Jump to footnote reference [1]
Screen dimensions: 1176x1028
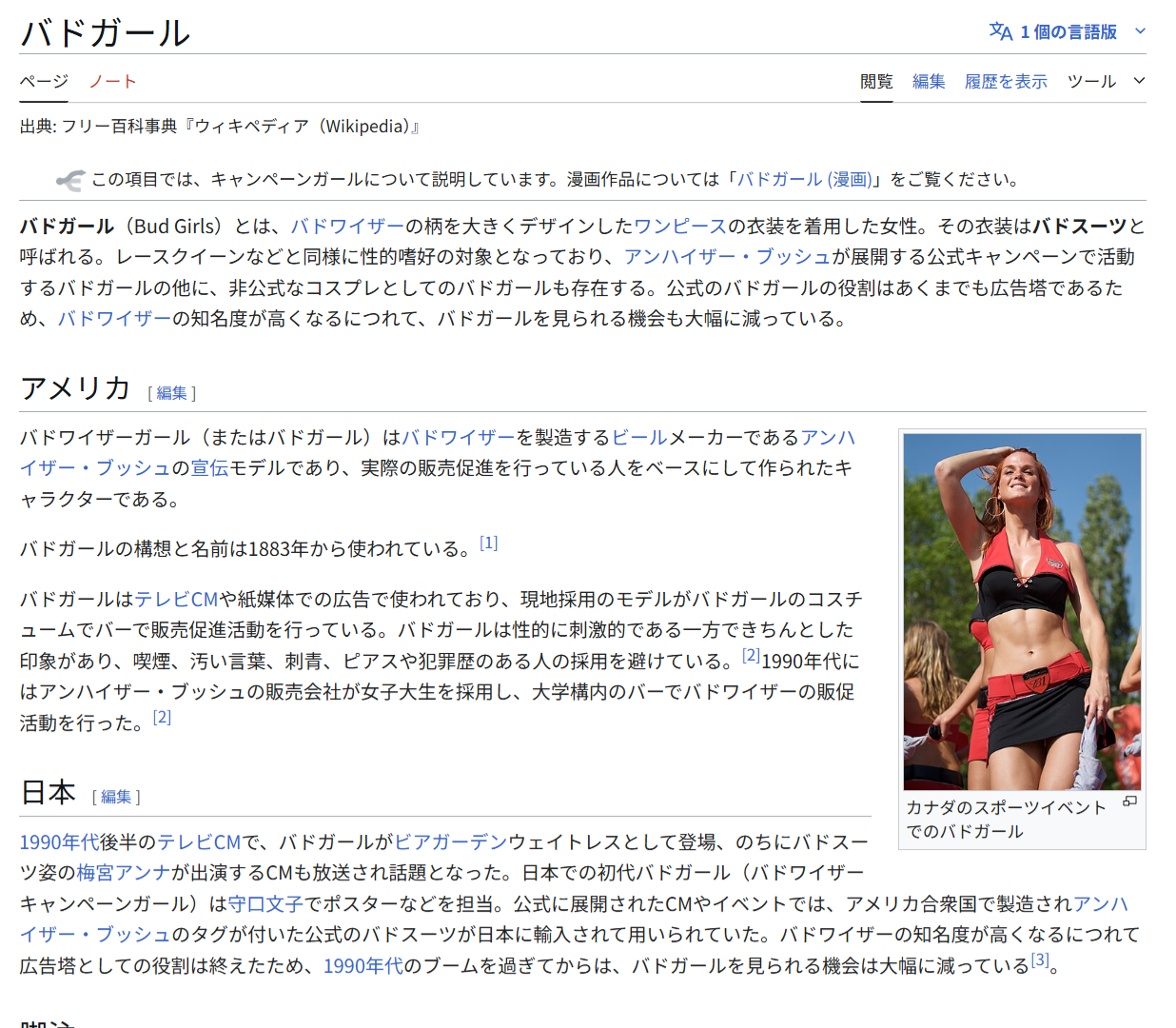click(x=488, y=544)
